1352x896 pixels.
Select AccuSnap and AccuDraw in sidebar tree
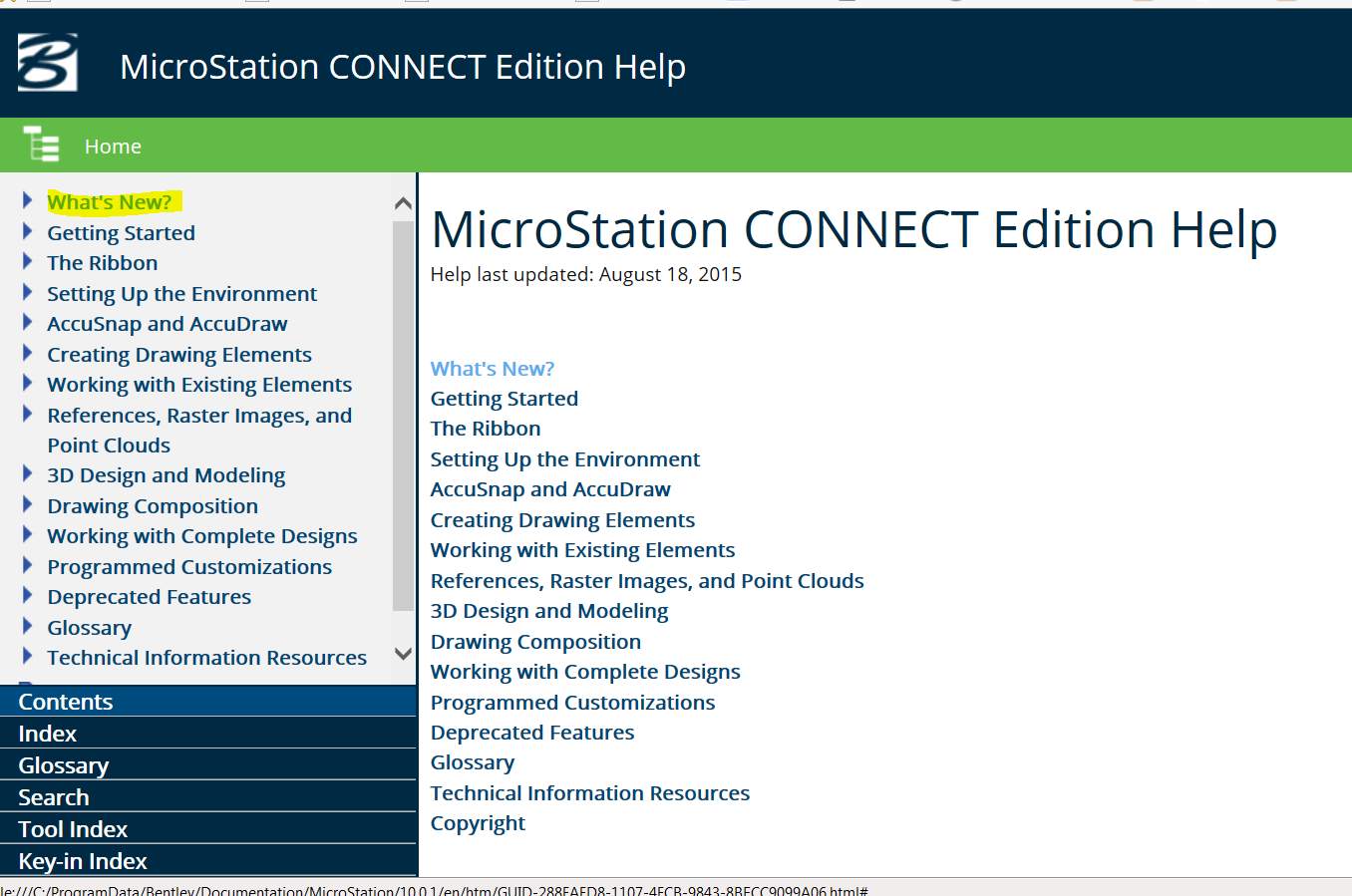click(x=168, y=324)
